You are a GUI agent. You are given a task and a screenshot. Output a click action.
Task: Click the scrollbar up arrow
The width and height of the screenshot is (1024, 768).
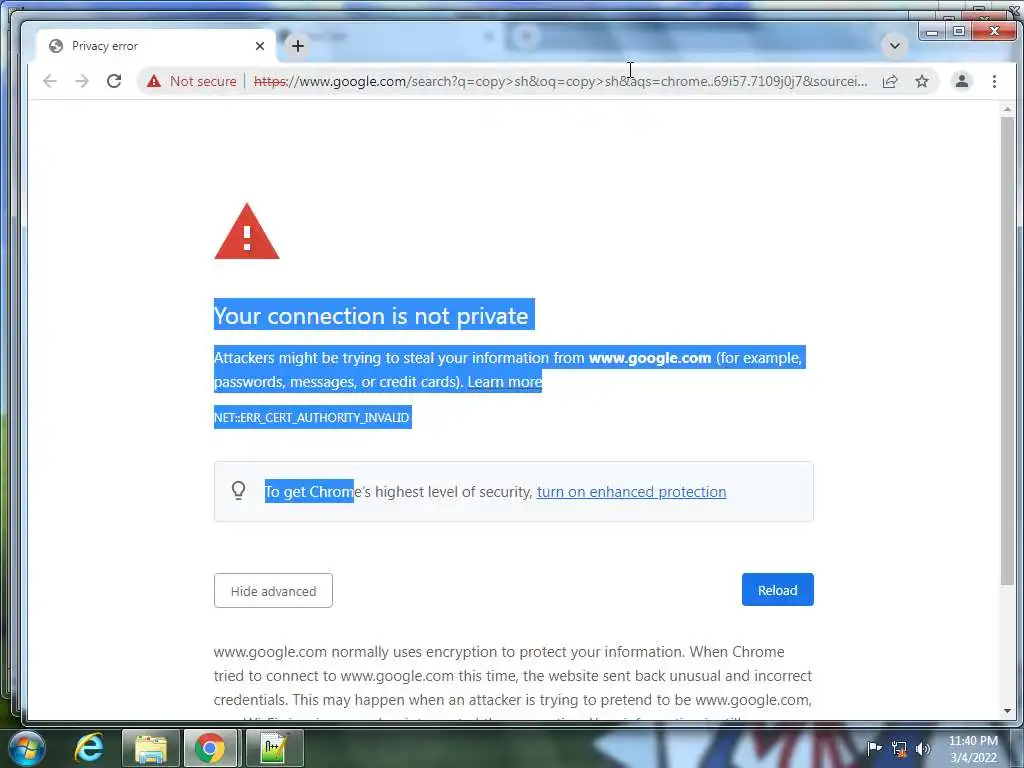1006,110
